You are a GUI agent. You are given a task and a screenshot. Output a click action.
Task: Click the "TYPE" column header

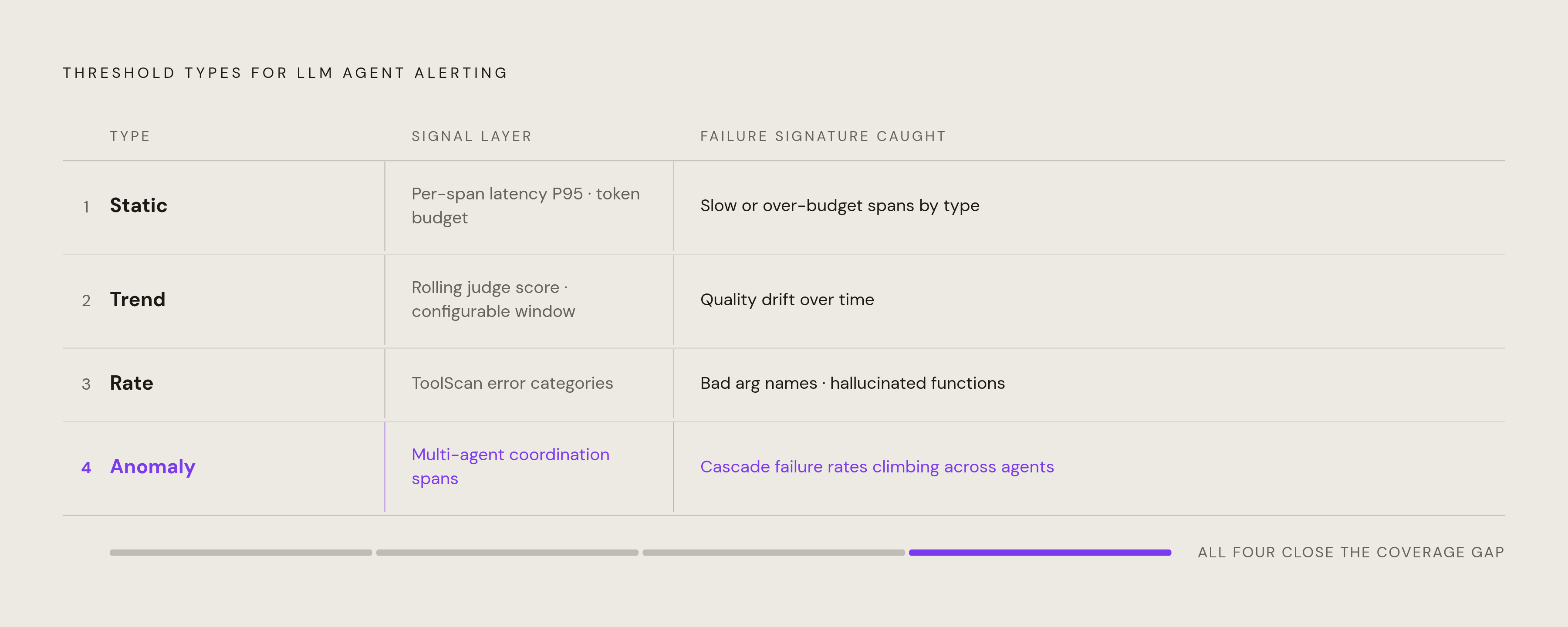click(x=130, y=136)
